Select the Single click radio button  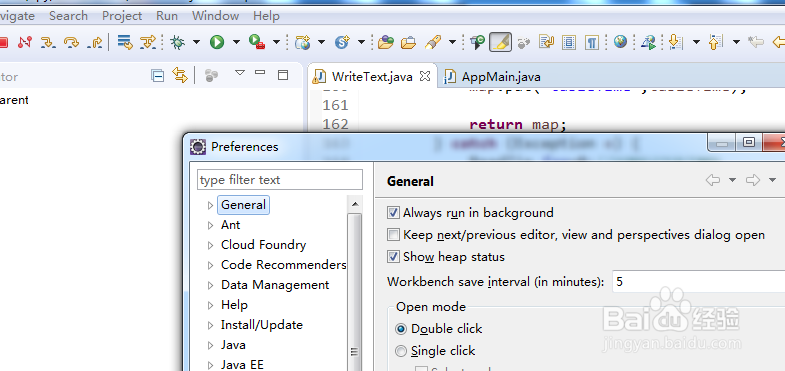[x=401, y=351]
